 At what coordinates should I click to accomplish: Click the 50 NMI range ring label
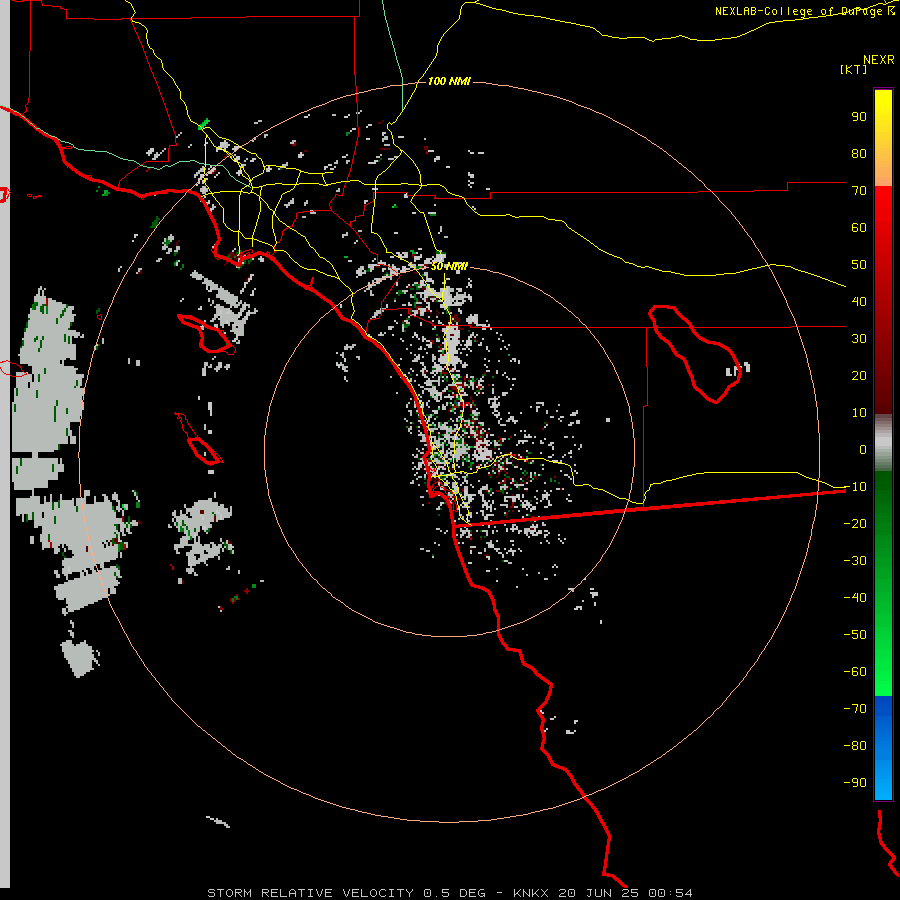pos(449,266)
